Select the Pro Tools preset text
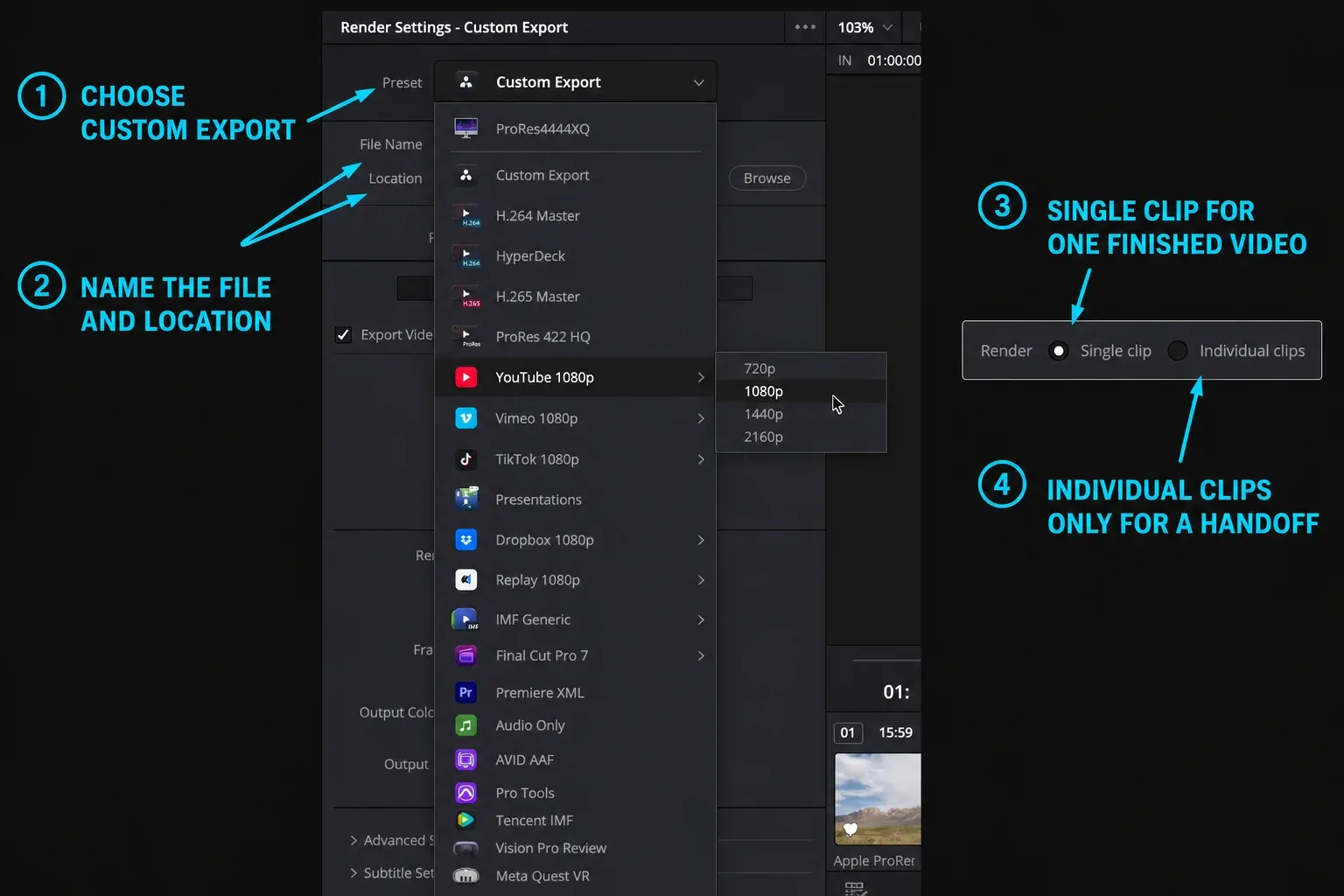Viewport: 1344px width, 896px height. 525,793
